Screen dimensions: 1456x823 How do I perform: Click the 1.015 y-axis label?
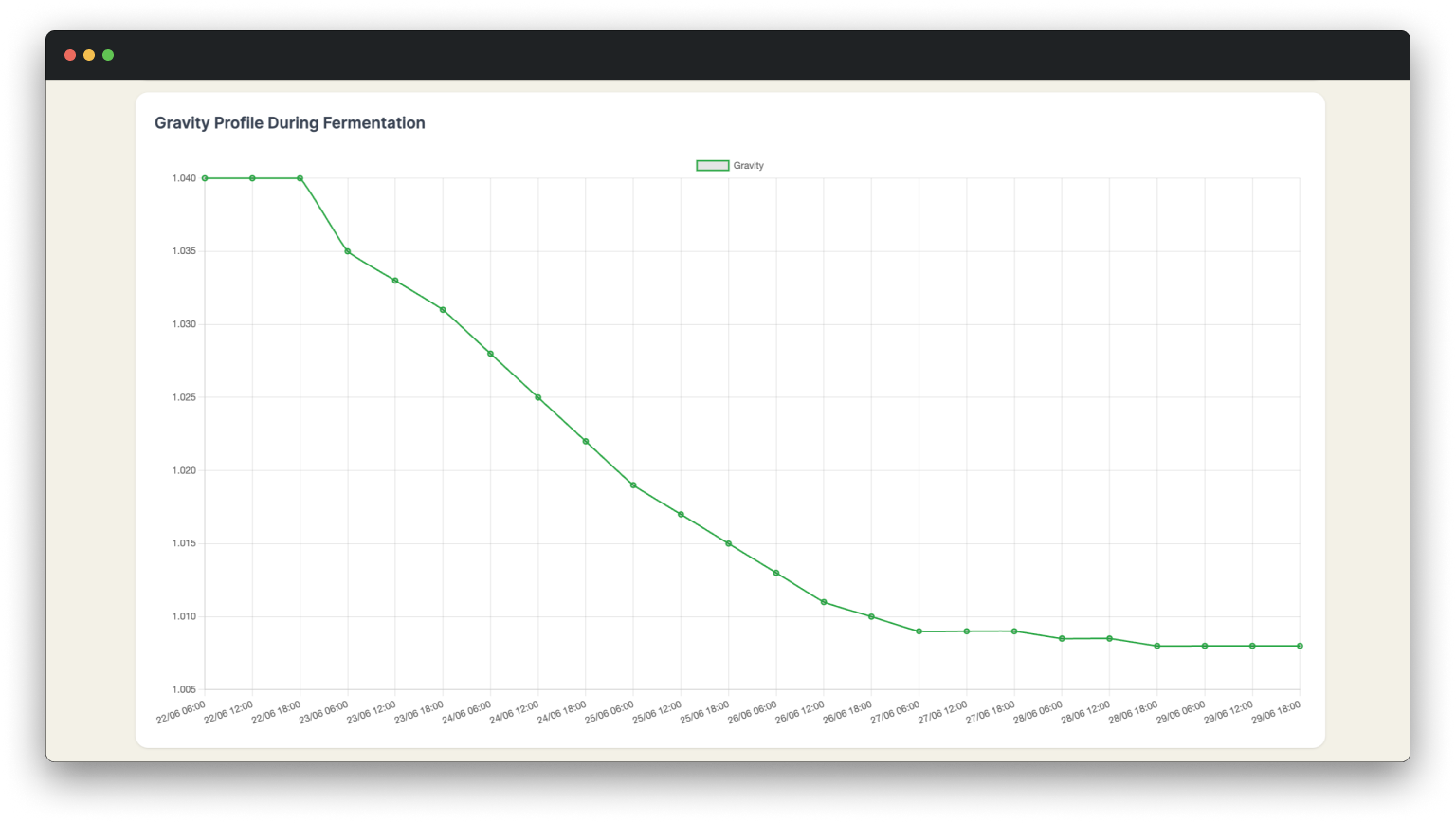pos(184,543)
